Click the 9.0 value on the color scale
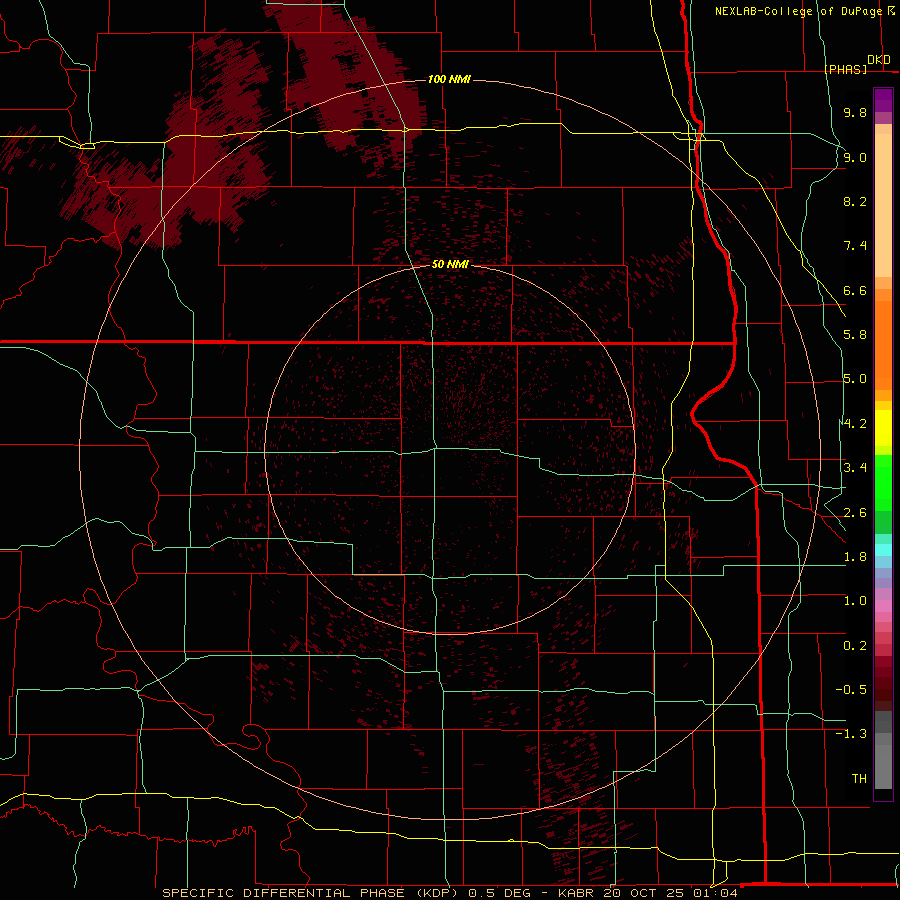Viewport: 900px width, 900px height. tap(855, 157)
